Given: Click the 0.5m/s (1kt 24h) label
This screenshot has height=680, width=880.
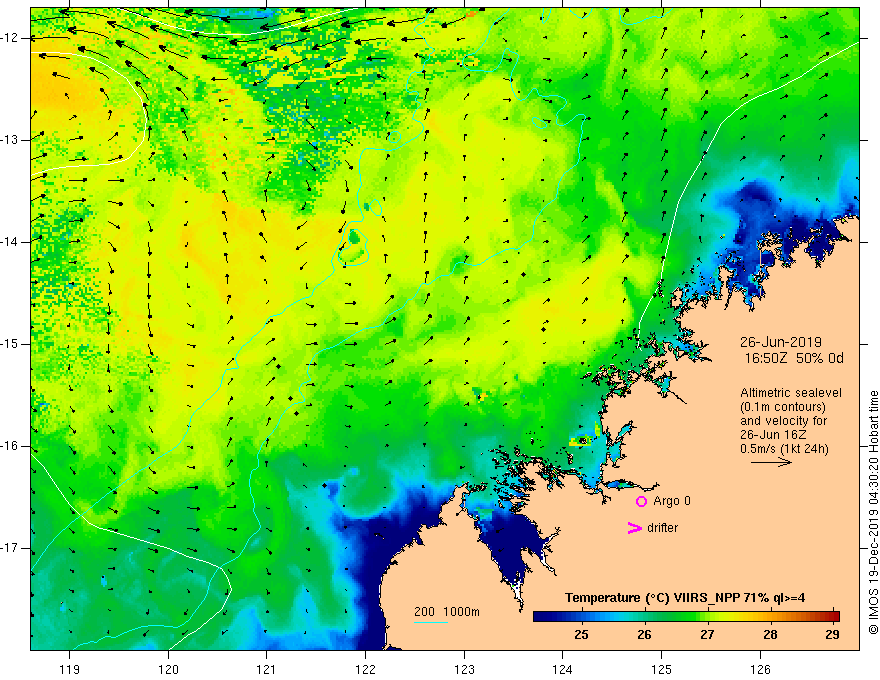Looking at the screenshot, I should 784,448.
